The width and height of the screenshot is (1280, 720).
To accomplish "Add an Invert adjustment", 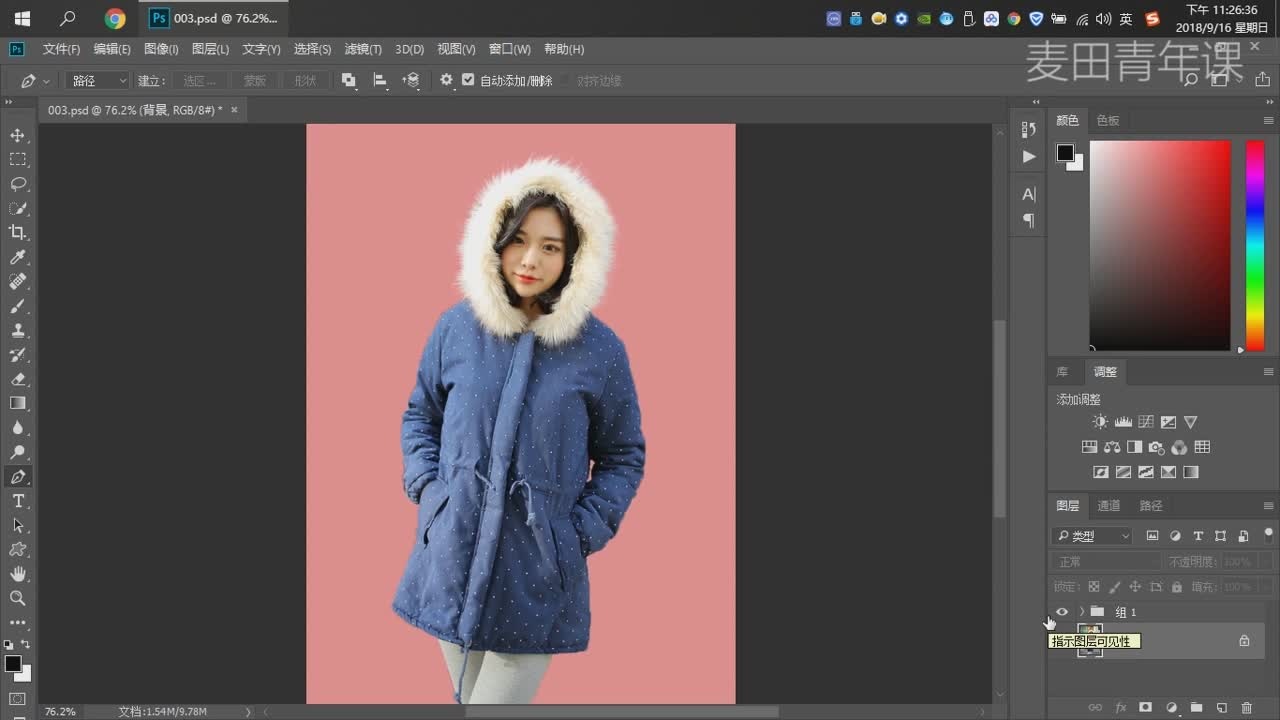I will (x=1100, y=472).
